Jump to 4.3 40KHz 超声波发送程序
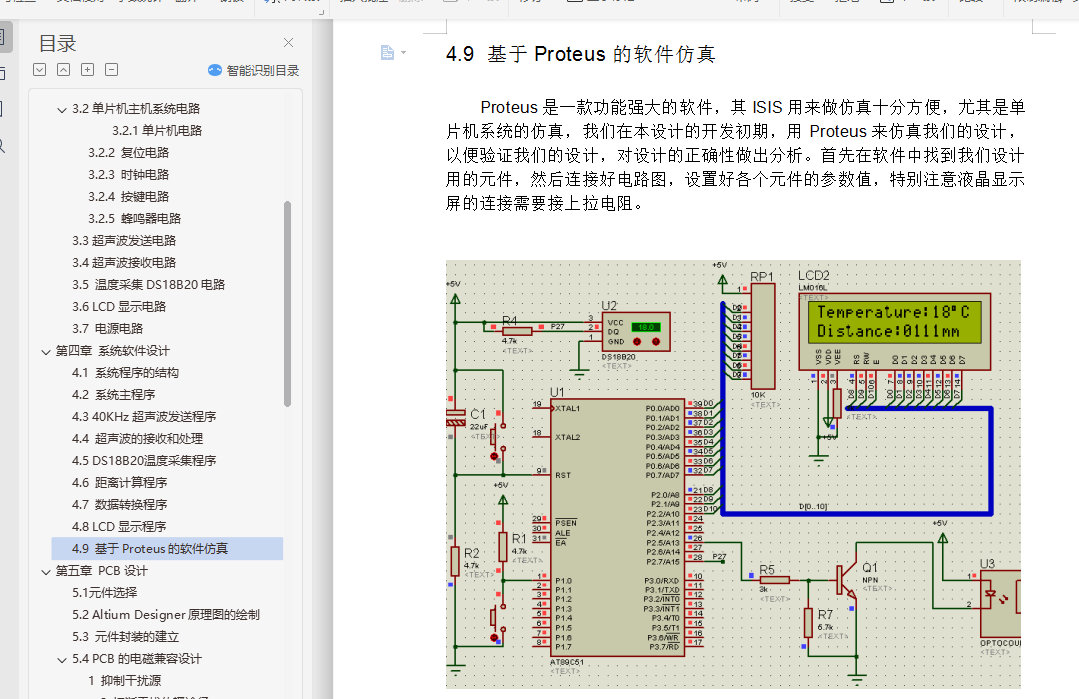Screen dimensions: 1079x699 point(144,417)
